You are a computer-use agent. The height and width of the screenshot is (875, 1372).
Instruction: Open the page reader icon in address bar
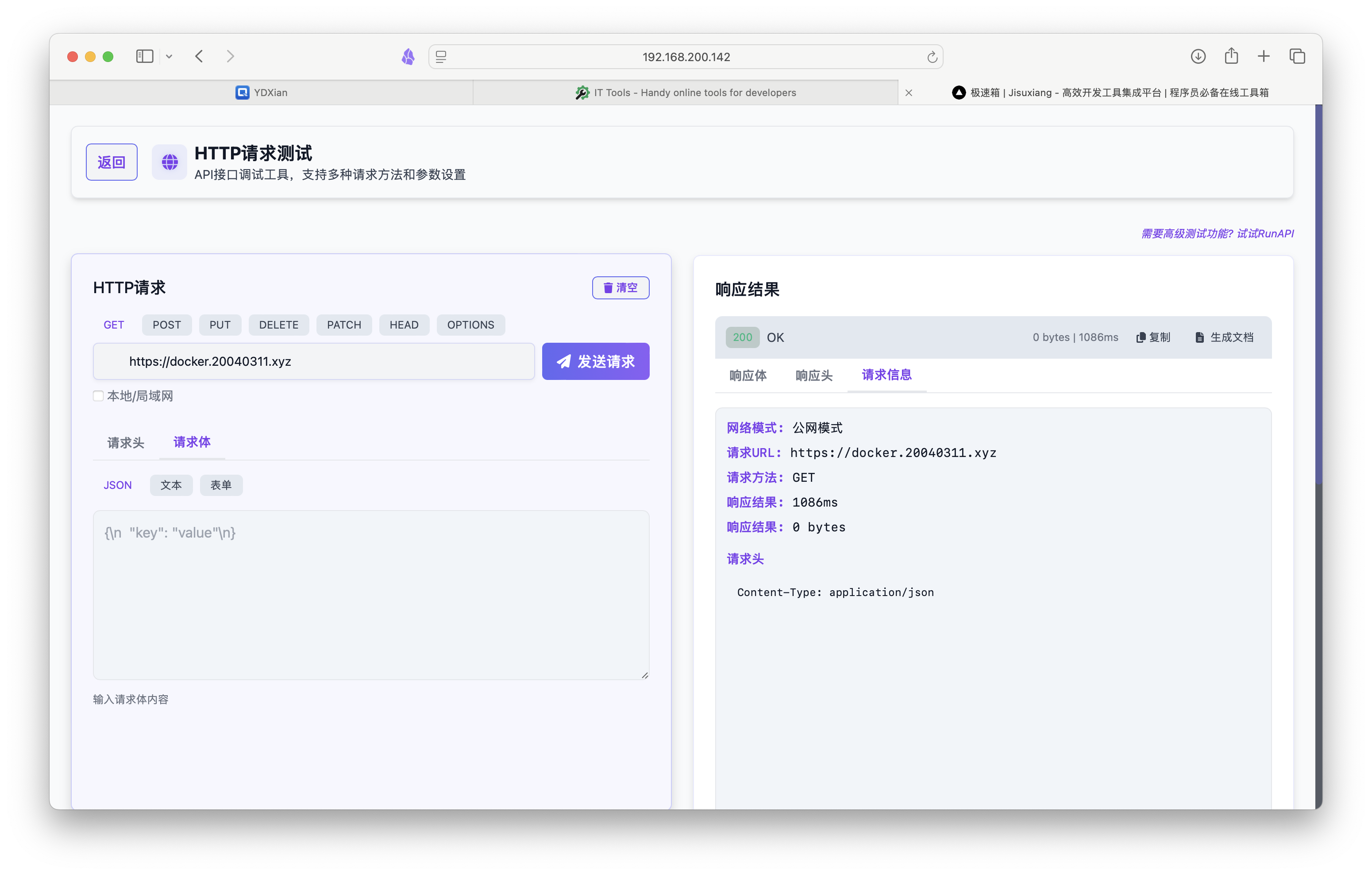tap(441, 56)
